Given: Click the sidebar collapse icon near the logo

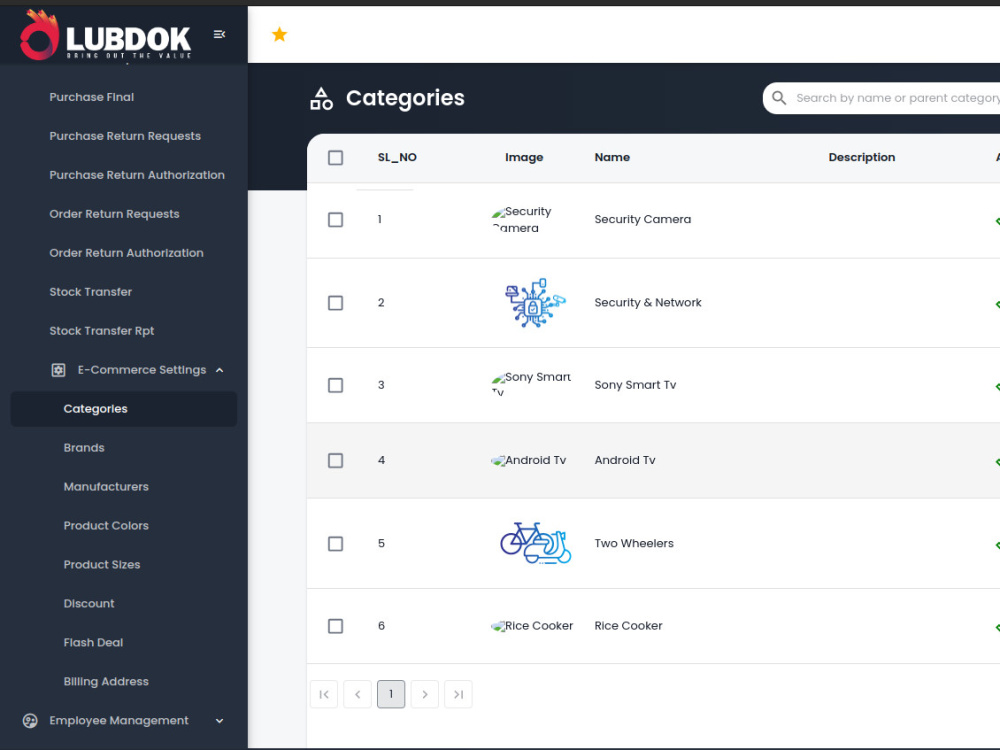Looking at the screenshot, I should (x=219, y=33).
